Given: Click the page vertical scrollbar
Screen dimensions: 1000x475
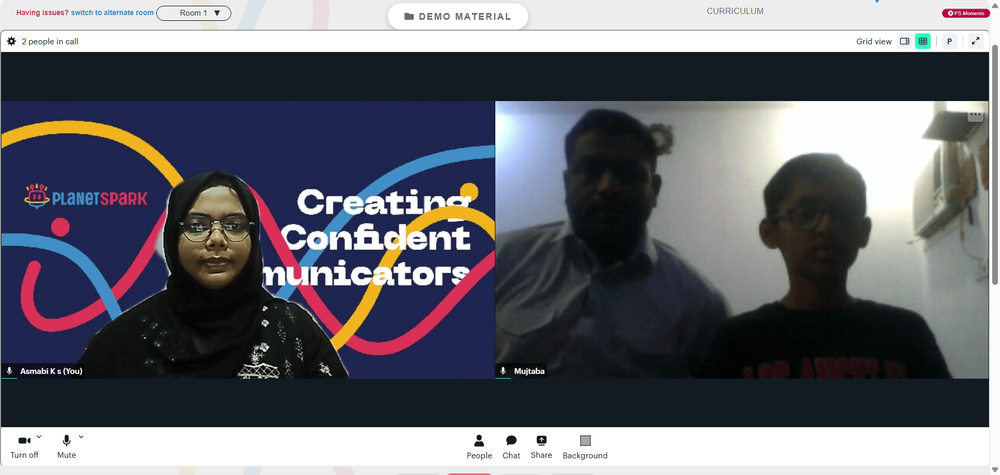Looking at the screenshot, I should (995, 166).
